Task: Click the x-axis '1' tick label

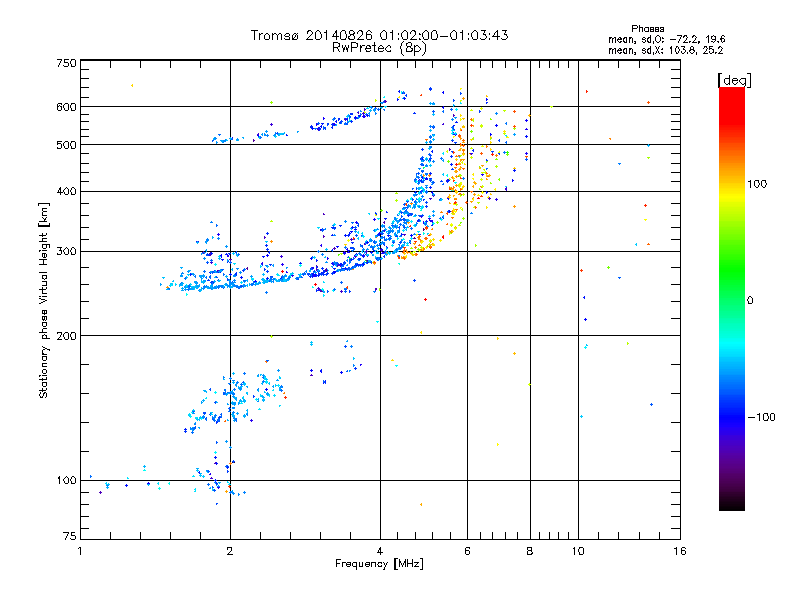Action: [80, 551]
